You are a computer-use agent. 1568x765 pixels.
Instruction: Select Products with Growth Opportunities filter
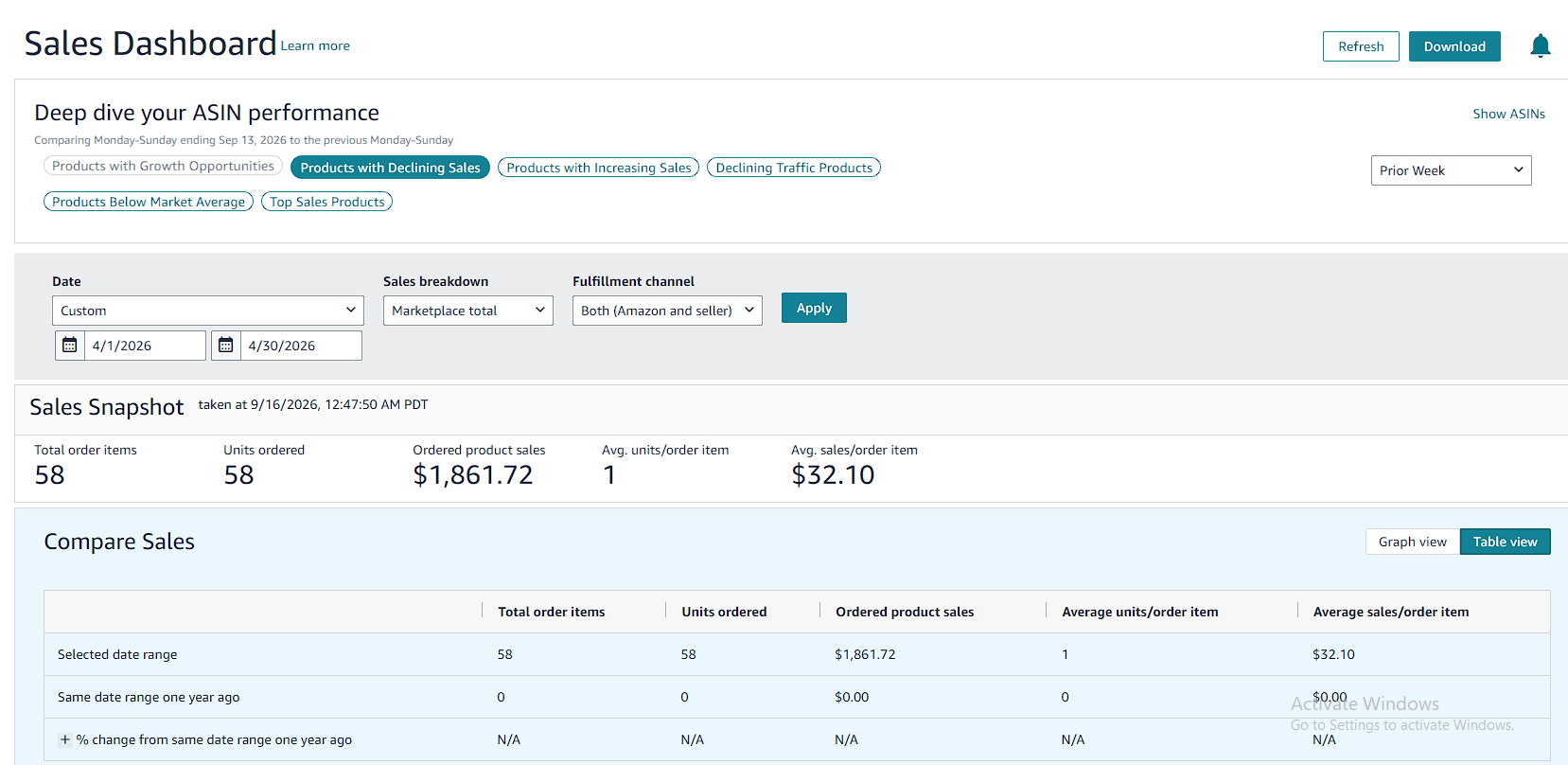pos(163,166)
